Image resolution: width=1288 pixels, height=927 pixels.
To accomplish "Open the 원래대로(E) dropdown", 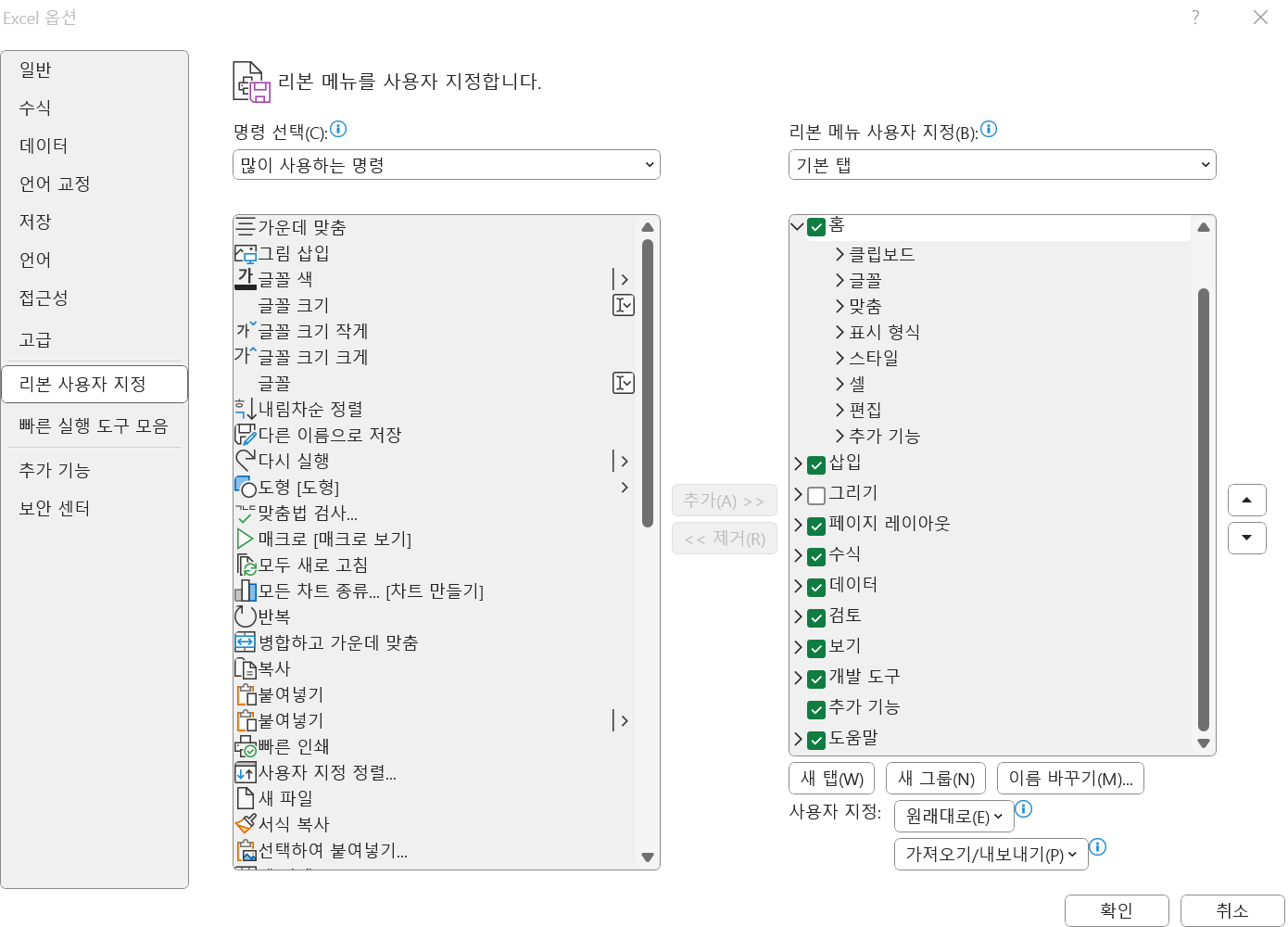I will click(954, 817).
